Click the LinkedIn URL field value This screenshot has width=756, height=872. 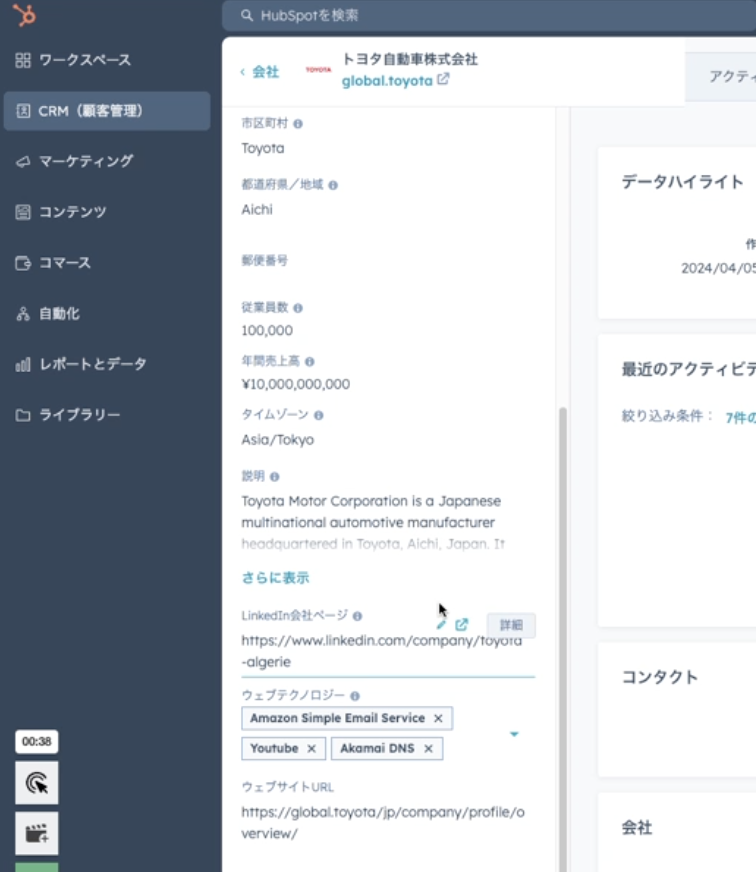(382, 651)
